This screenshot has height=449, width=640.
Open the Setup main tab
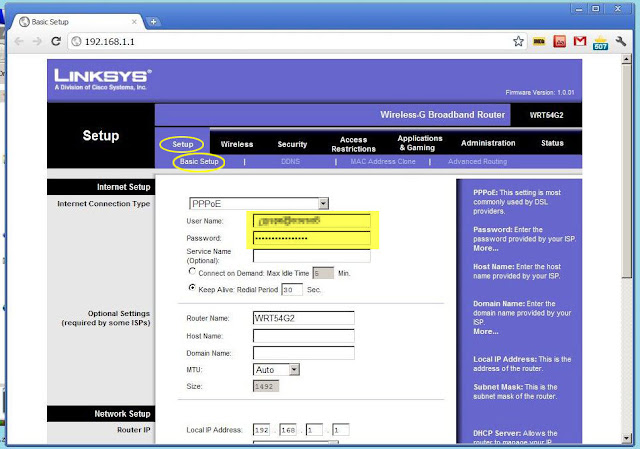[x=182, y=144]
